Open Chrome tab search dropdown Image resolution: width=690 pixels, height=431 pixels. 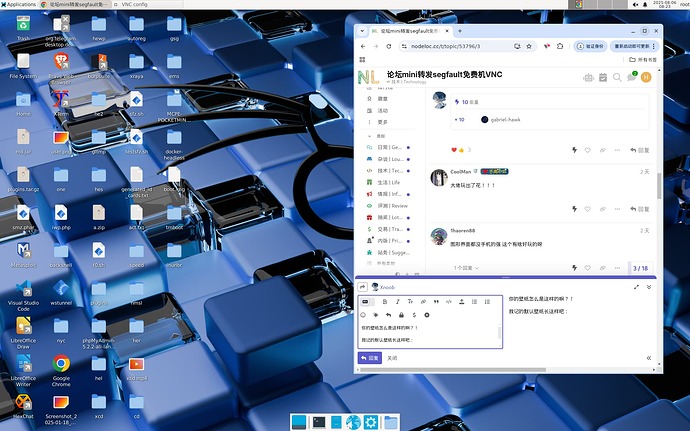click(x=362, y=31)
